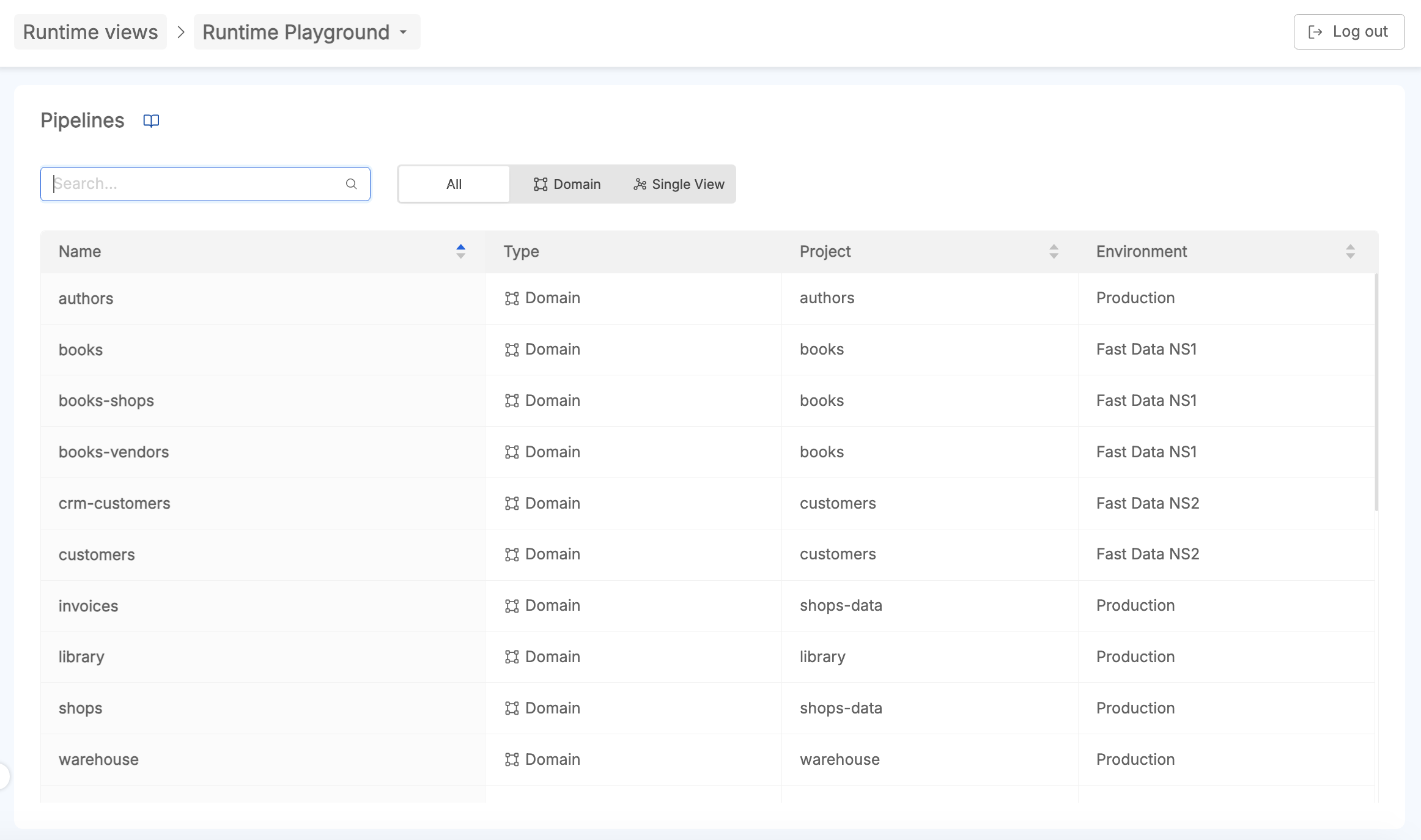Open the breadcrumb chevron after Runtime views

click(x=180, y=32)
